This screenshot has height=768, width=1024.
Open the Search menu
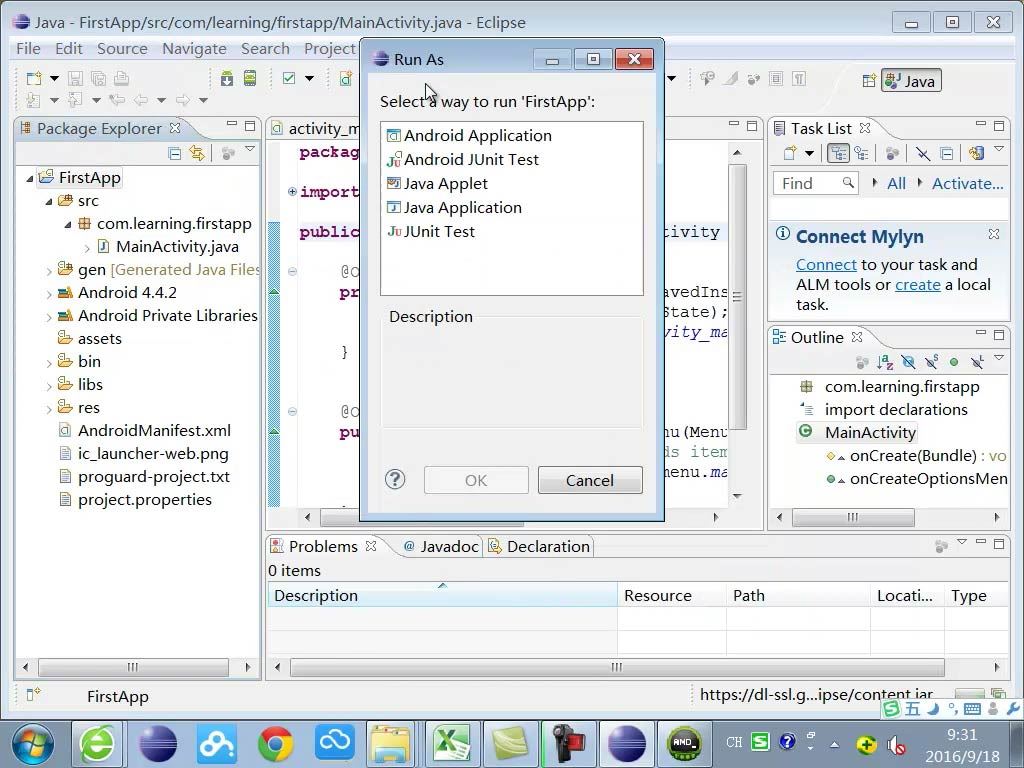coord(265,49)
